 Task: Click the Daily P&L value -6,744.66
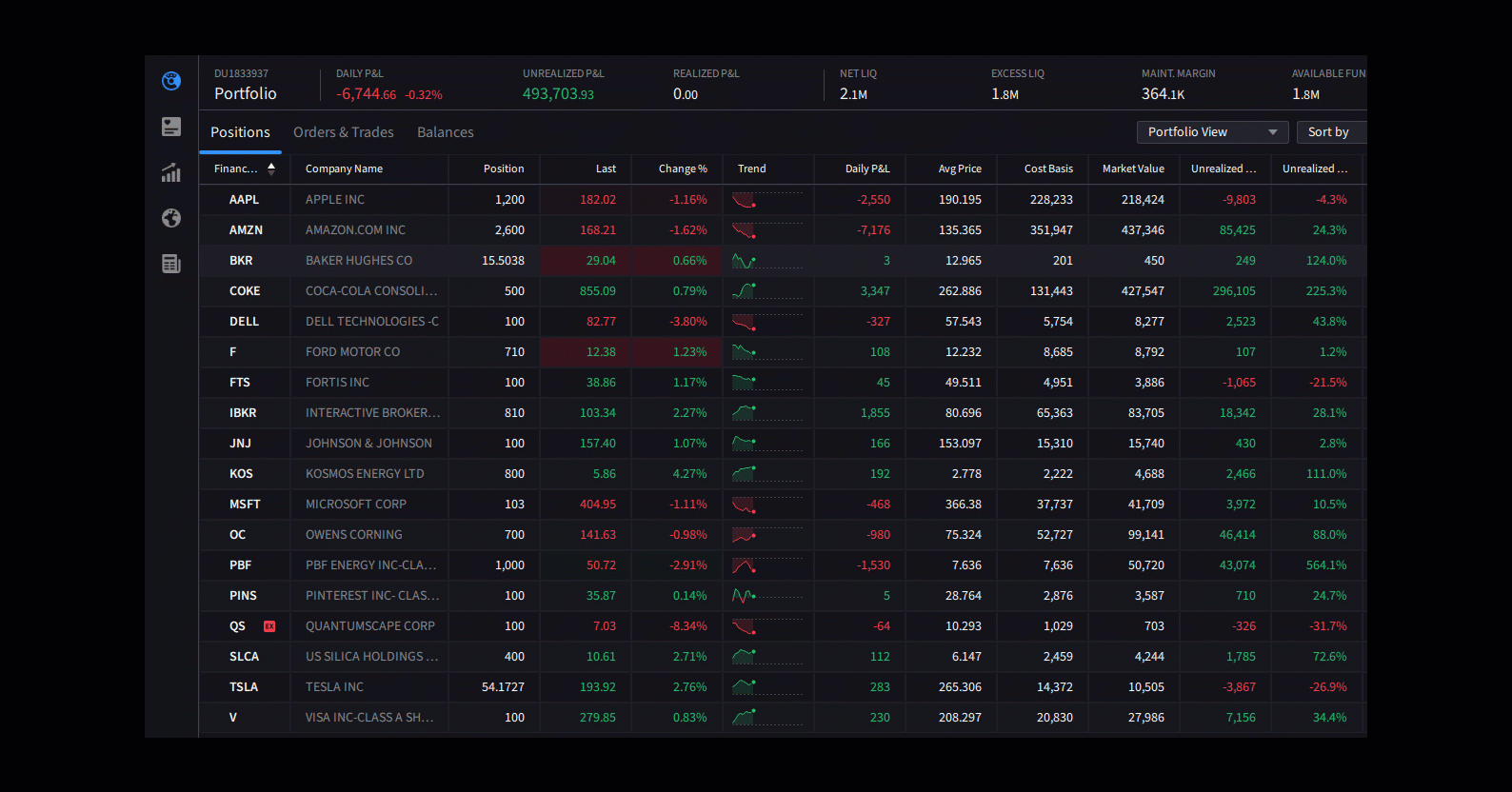(x=366, y=94)
